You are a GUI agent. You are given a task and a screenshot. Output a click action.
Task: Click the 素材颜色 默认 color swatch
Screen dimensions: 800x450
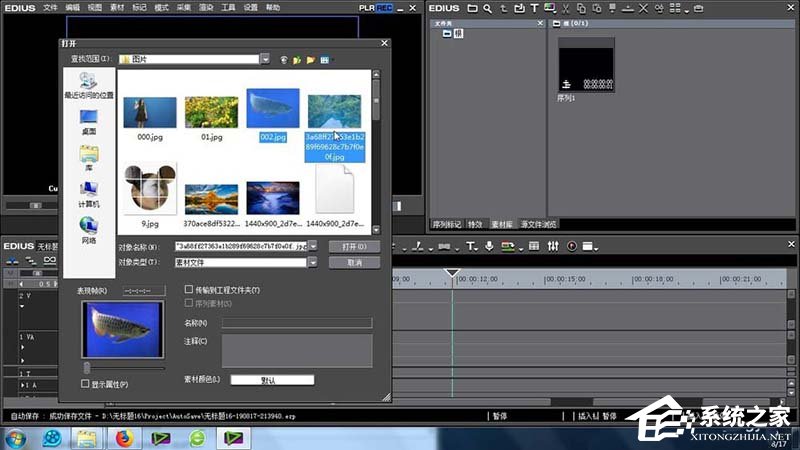273,380
